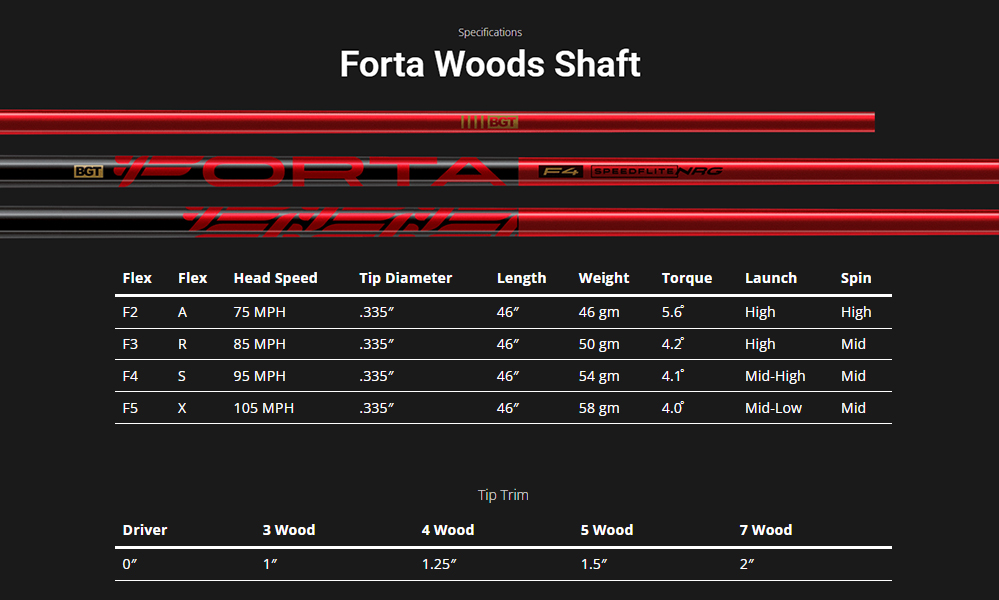Click the 'Mid-High' launch value
Screen dimensions: 999x600
click(x=775, y=376)
